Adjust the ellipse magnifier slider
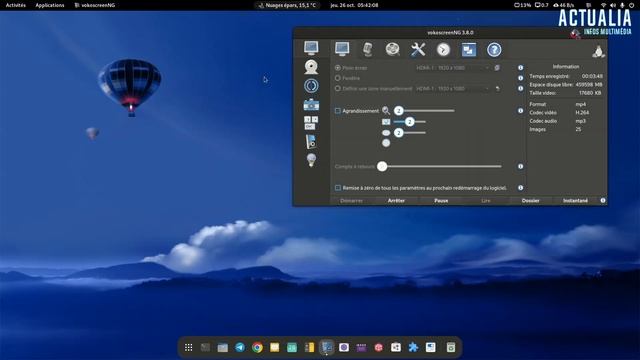 point(410,133)
